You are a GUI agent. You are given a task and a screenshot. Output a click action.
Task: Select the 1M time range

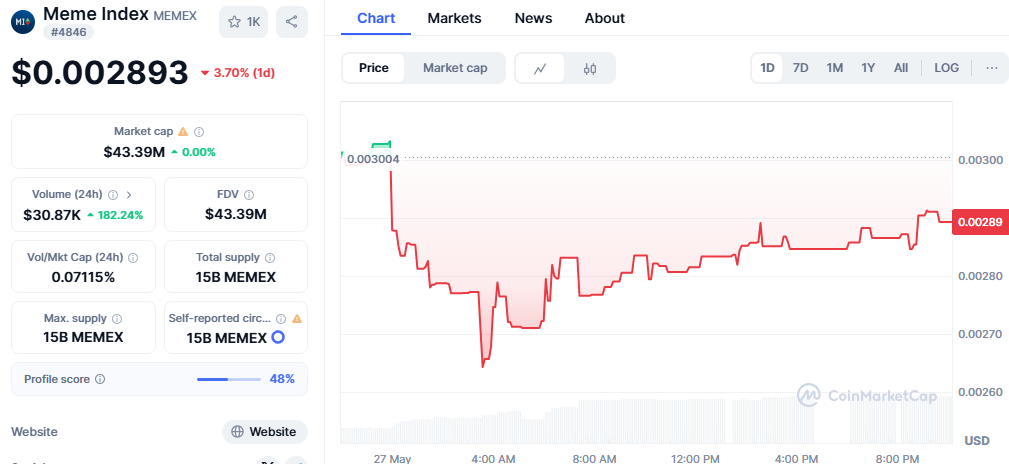click(x=835, y=68)
